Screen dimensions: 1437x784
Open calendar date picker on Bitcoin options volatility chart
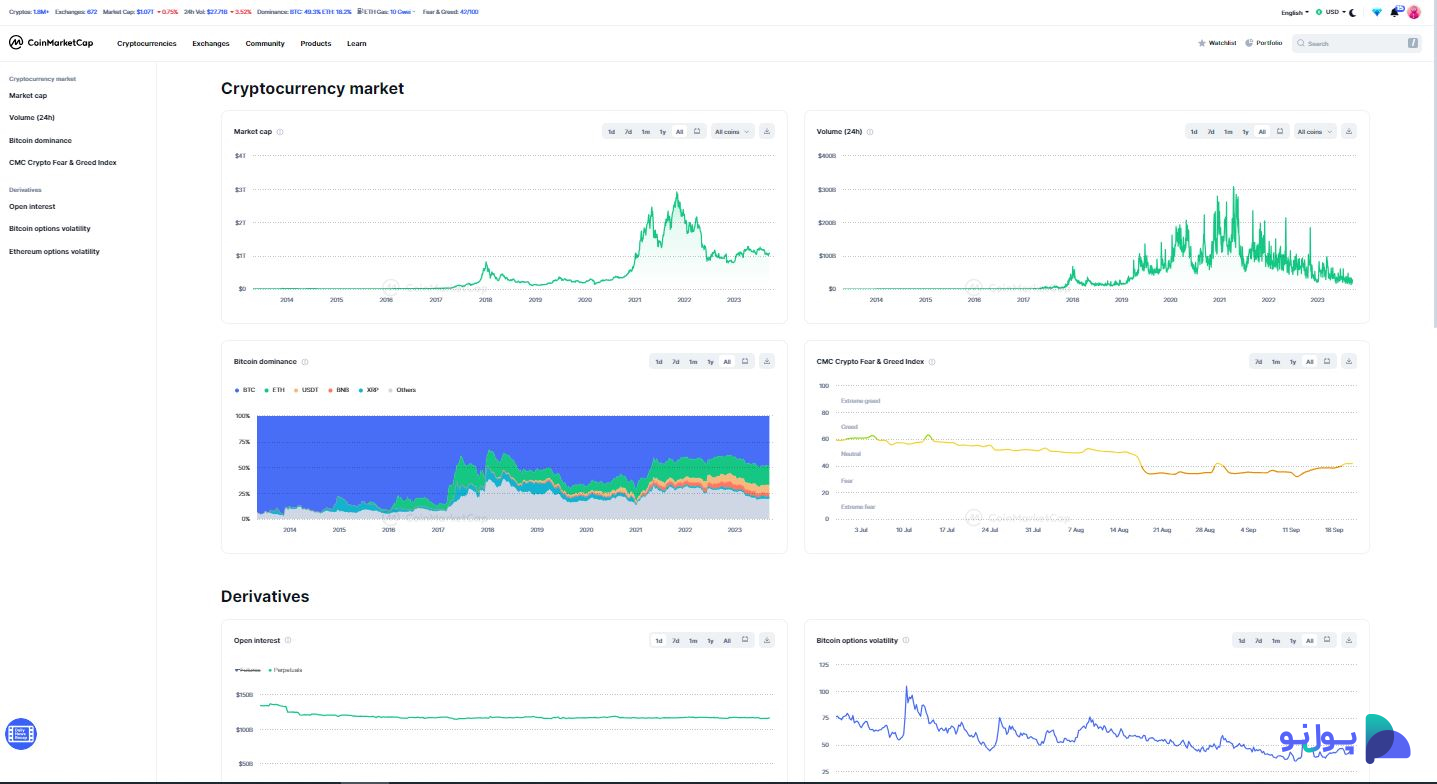pyautogui.click(x=1327, y=640)
